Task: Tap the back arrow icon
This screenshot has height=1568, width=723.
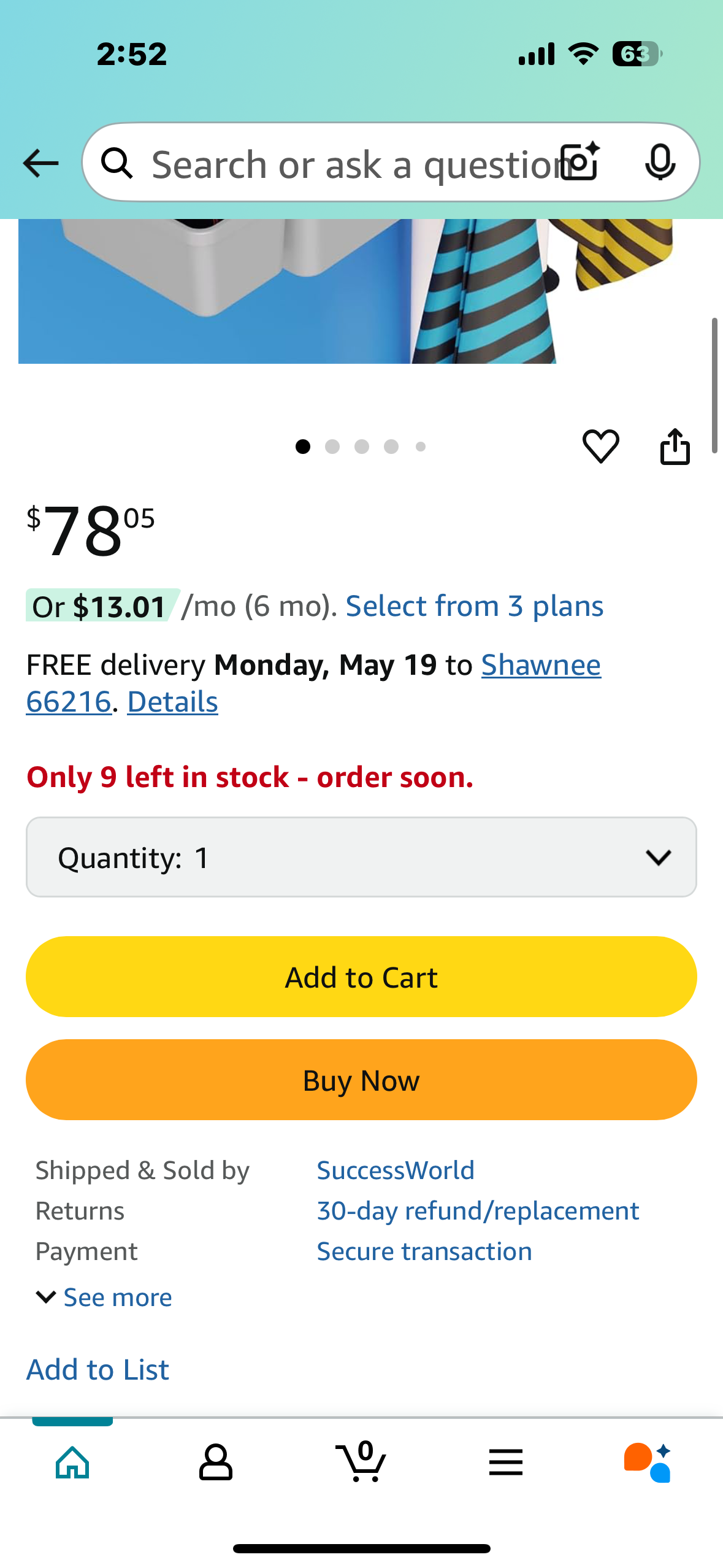Action: (40, 163)
